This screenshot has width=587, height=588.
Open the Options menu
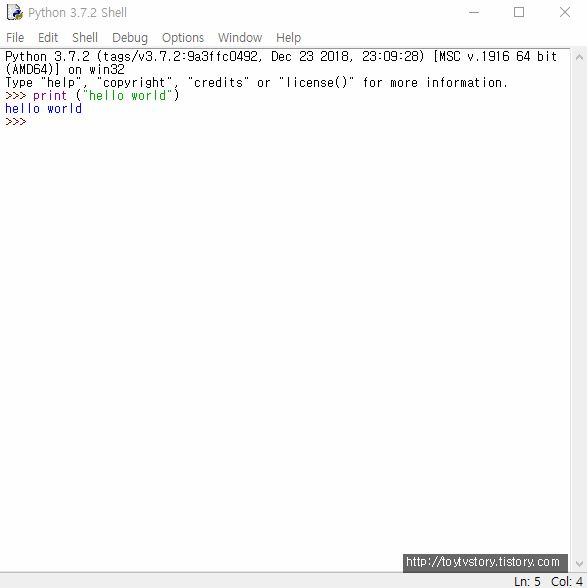[x=183, y=38]
